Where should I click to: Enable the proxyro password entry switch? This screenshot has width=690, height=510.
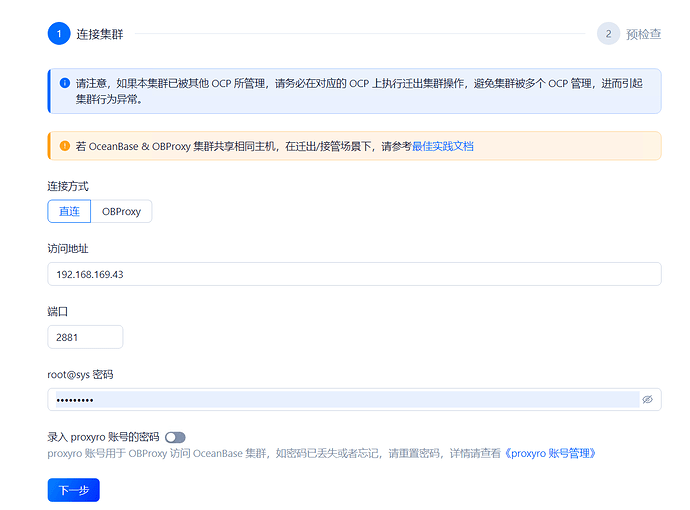[176, 437]
